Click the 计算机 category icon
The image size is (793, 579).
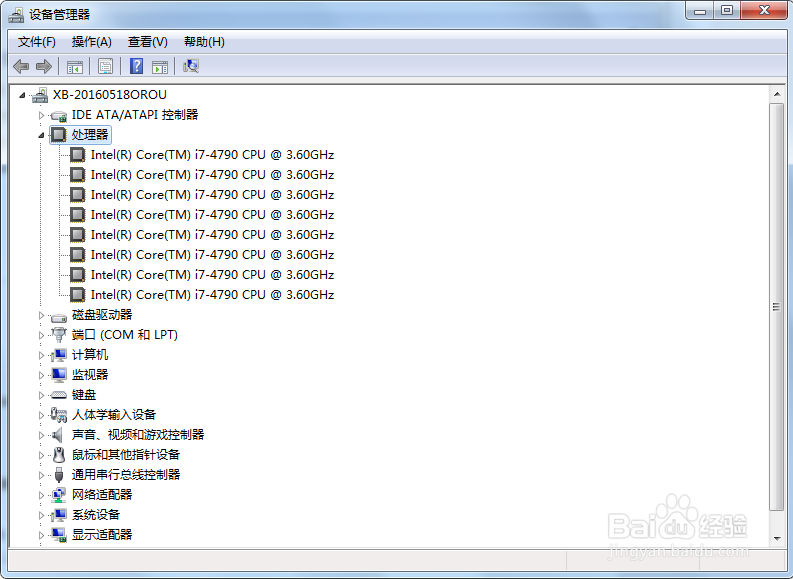59,355
